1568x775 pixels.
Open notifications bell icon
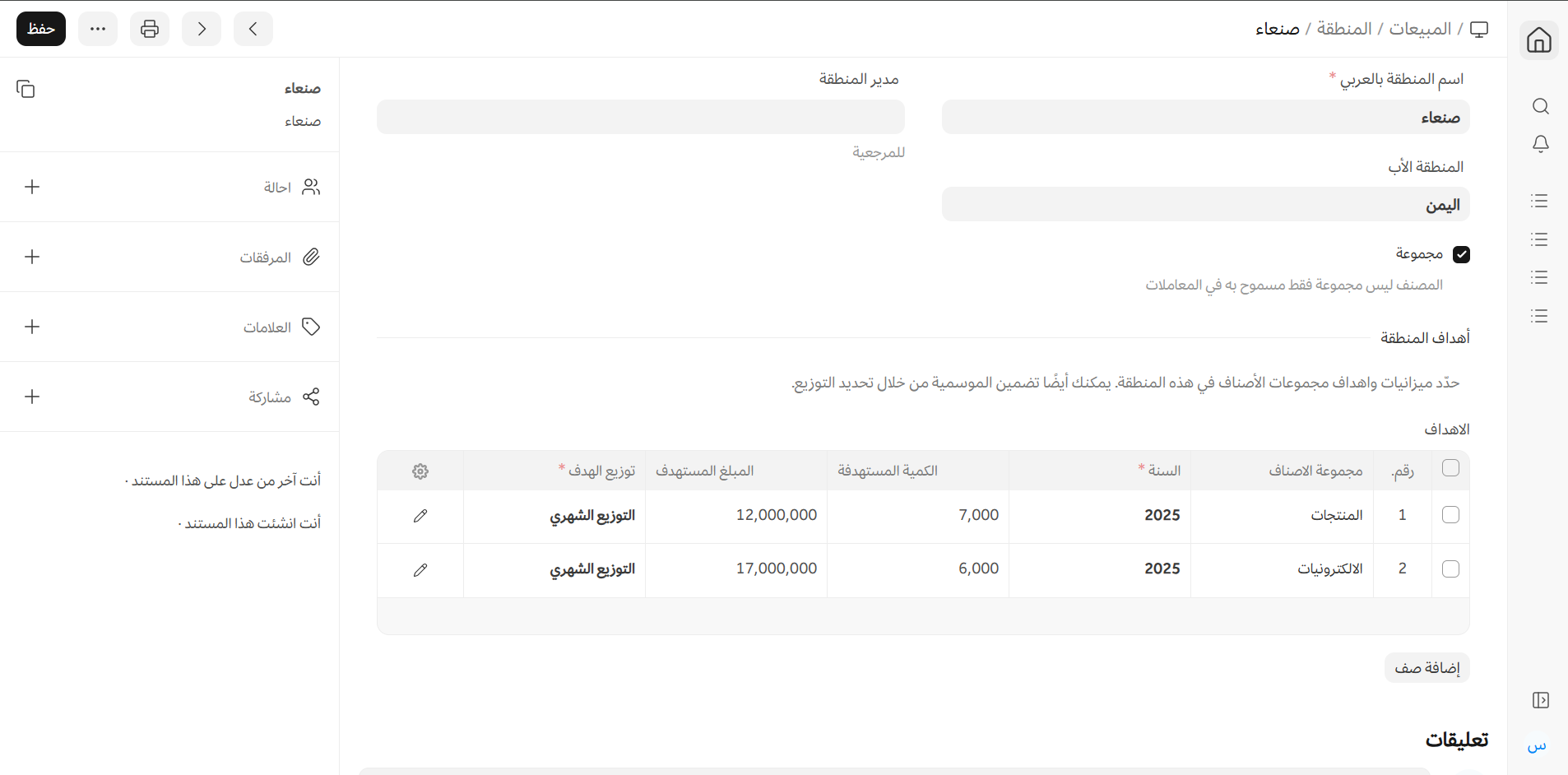[1540, 144]
